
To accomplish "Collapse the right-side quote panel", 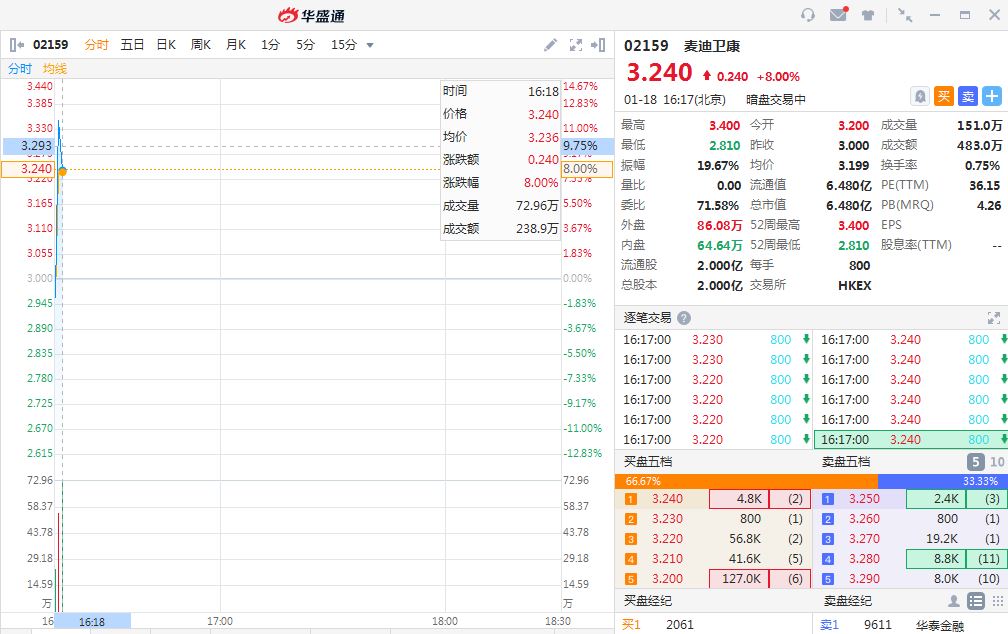I will point(598,45).
